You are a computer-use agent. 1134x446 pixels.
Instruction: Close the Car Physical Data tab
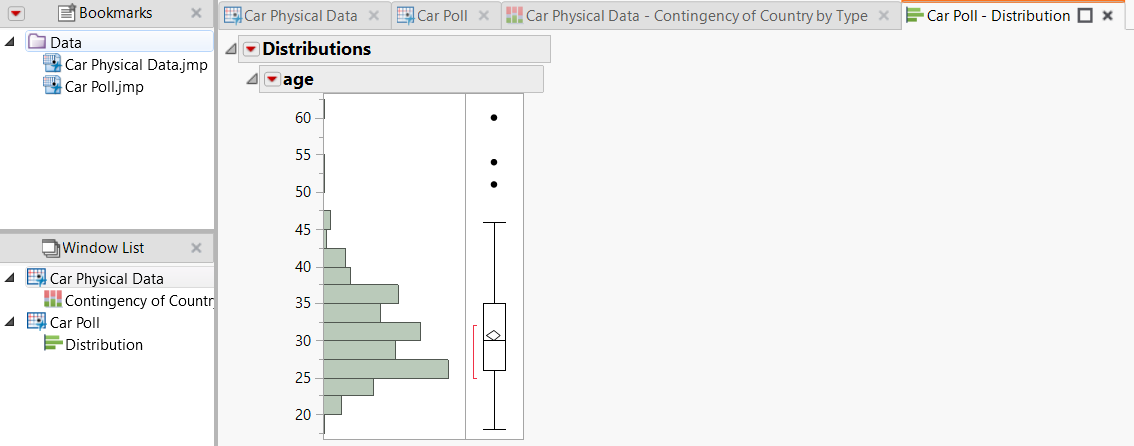pyautogui.click(x=373, y=15)
